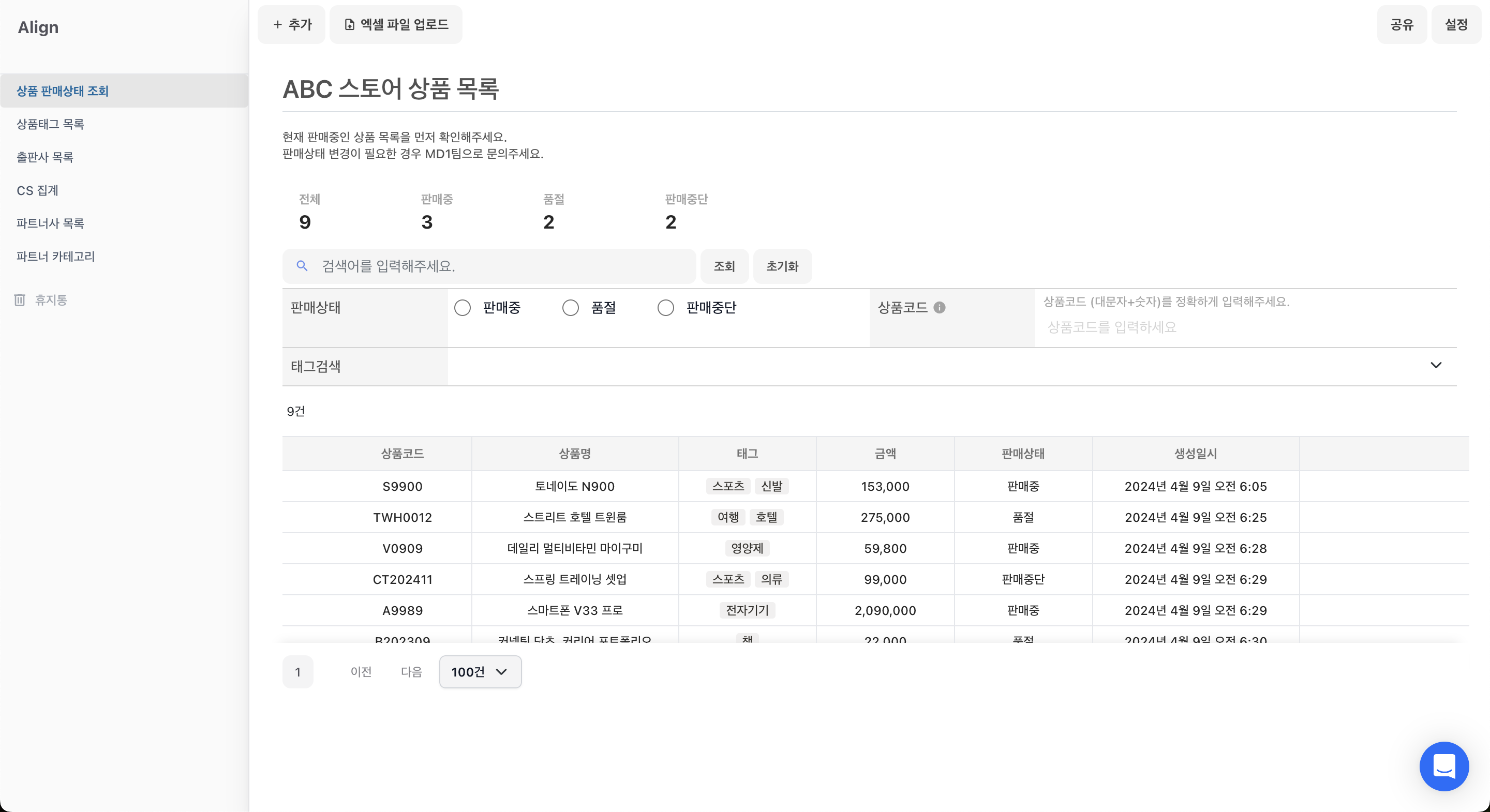The height and width of the screenshot is (812, 1490).
Task: Open 출판사 목록 in sidebar
Action: (x=124, y=157)
